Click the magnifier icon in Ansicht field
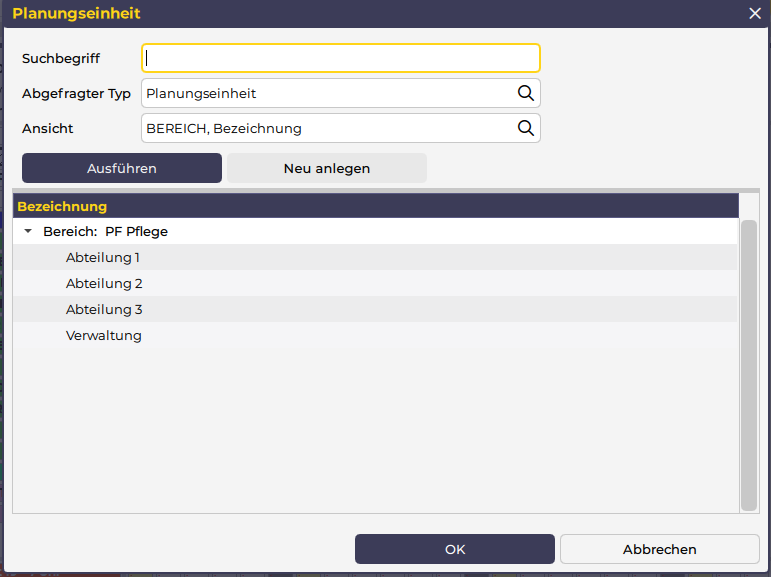Screen dimensions: 771x577 click(525, 128)
